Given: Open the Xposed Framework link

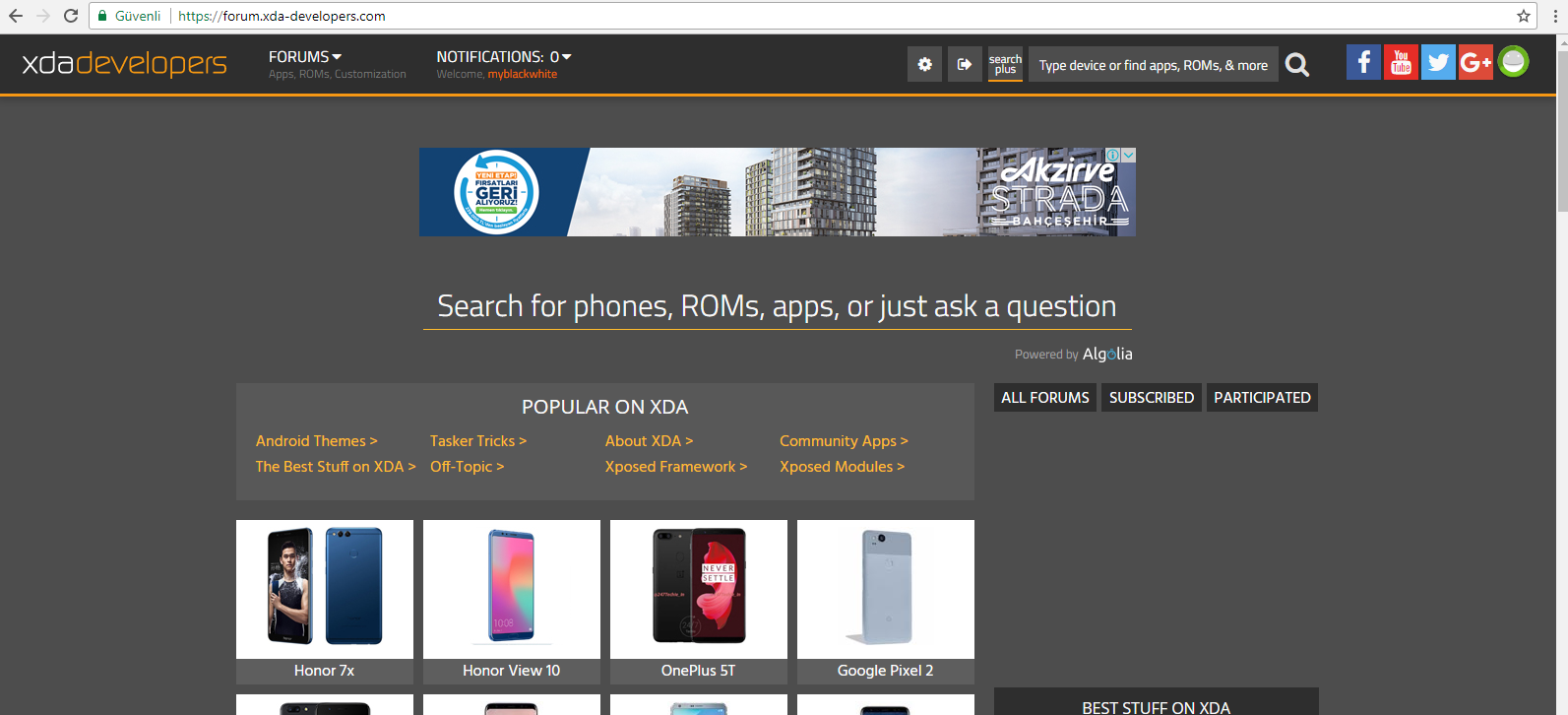Looking at the screenshot, I should pos(676,467).
